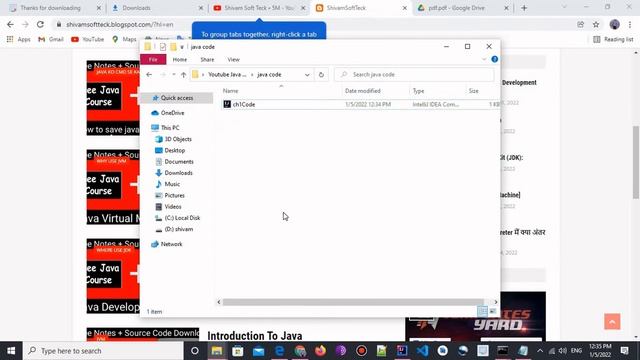Switch to the Share ribbon tab
Viewport: 640px width, 360px height.
pyautogui.click(x=207, y=60)
